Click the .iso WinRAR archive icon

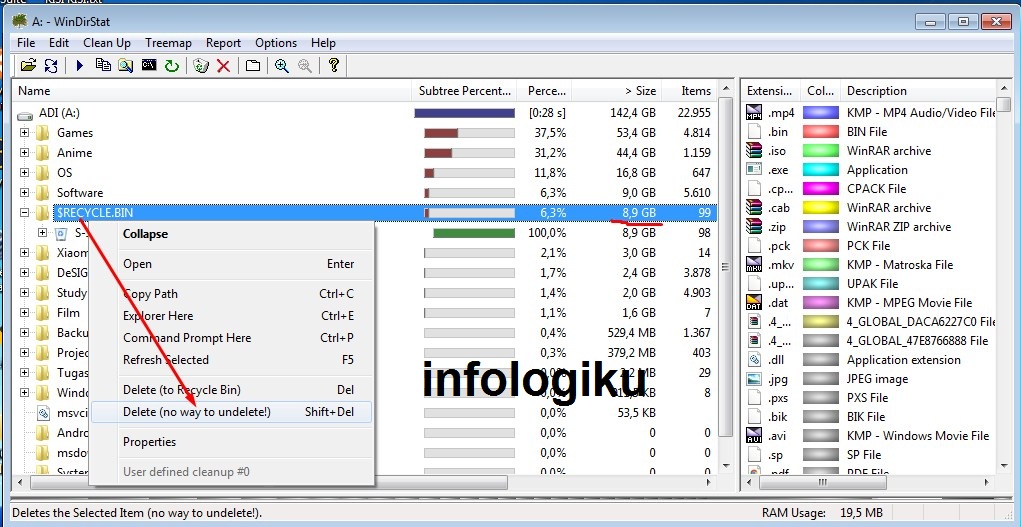754,150
